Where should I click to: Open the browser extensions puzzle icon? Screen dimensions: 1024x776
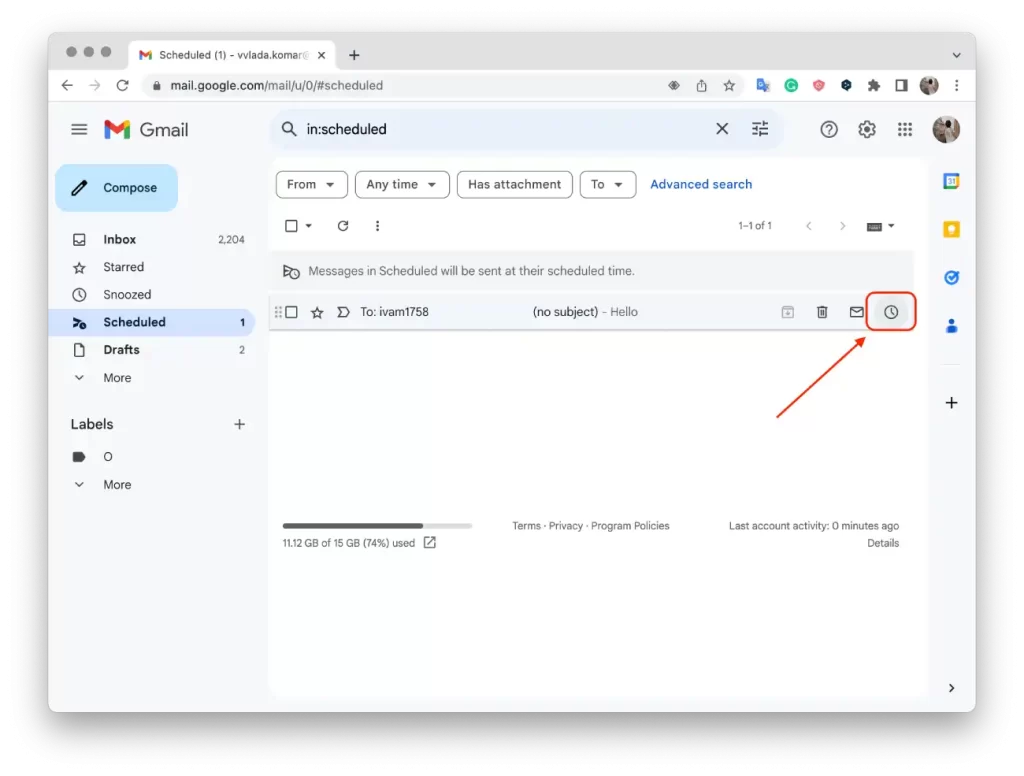coord(874,86)
